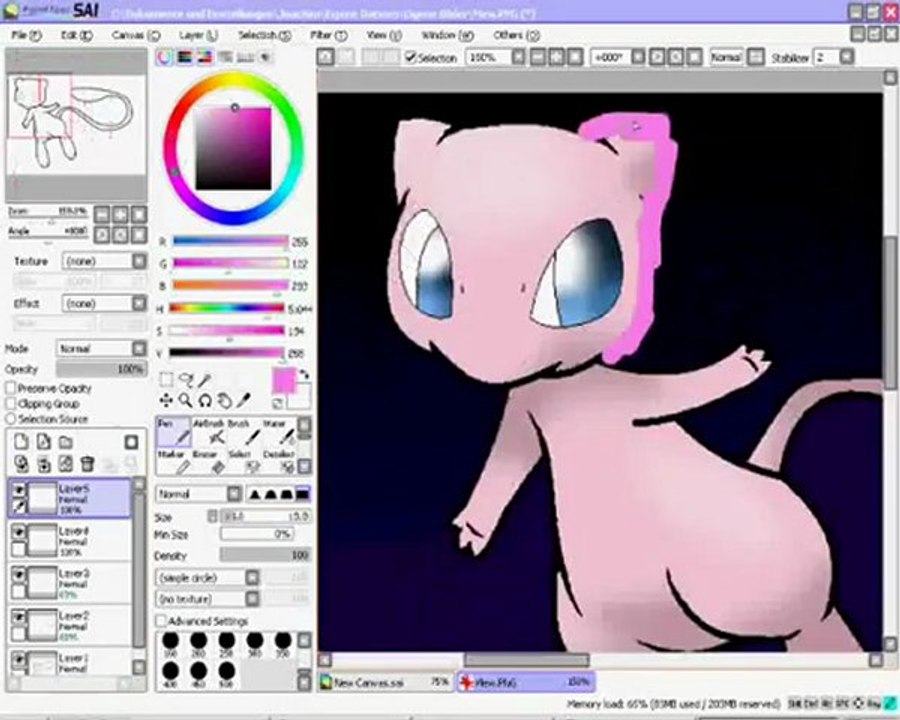Image resolution: width=900 pixels, height=720 pixels.
Task: Hide Layer3 with its eye icon
Action: pyautogui.click(x=19, y=575)
